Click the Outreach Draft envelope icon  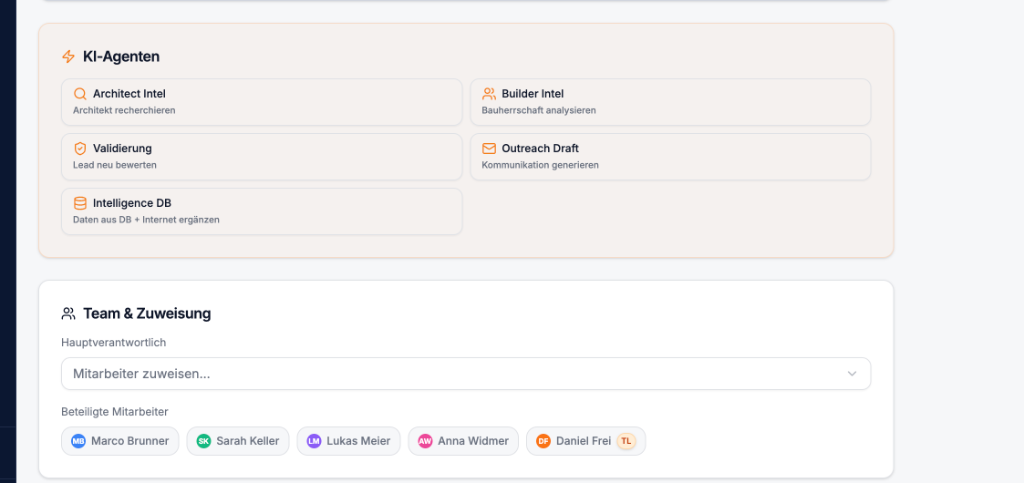click(x=488, y=149)
